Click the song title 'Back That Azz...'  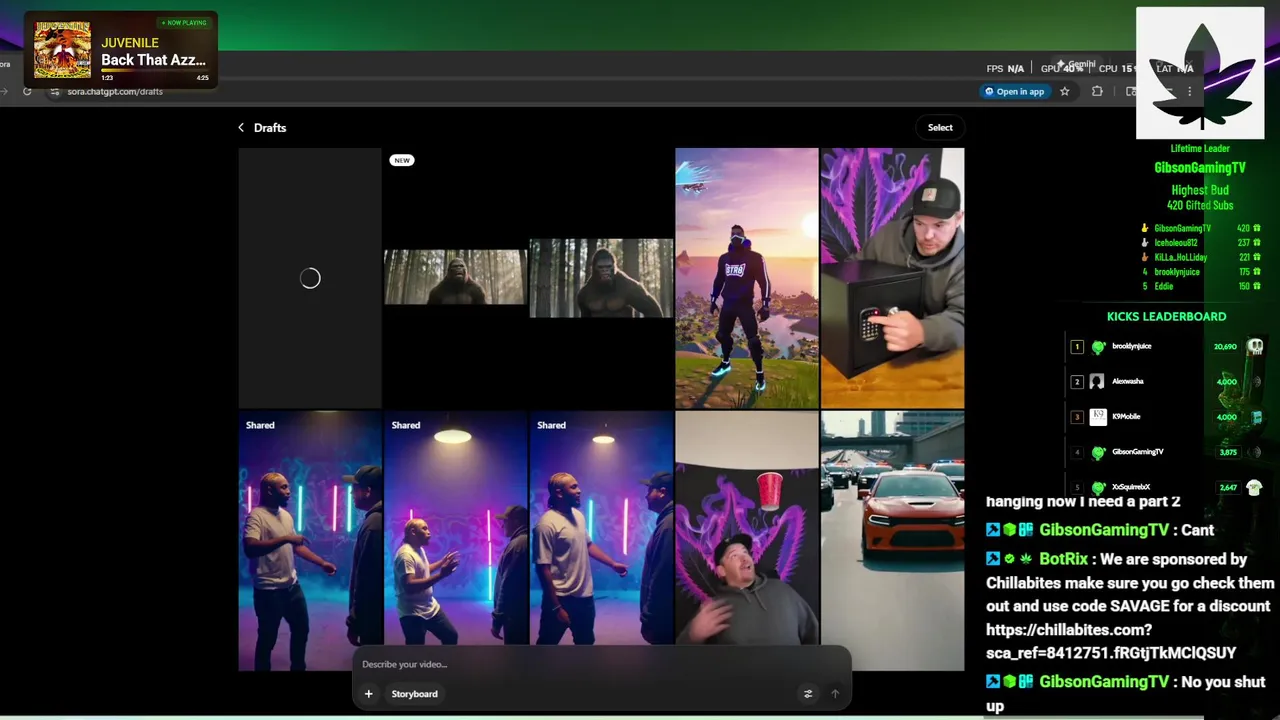tap(153, 60)
